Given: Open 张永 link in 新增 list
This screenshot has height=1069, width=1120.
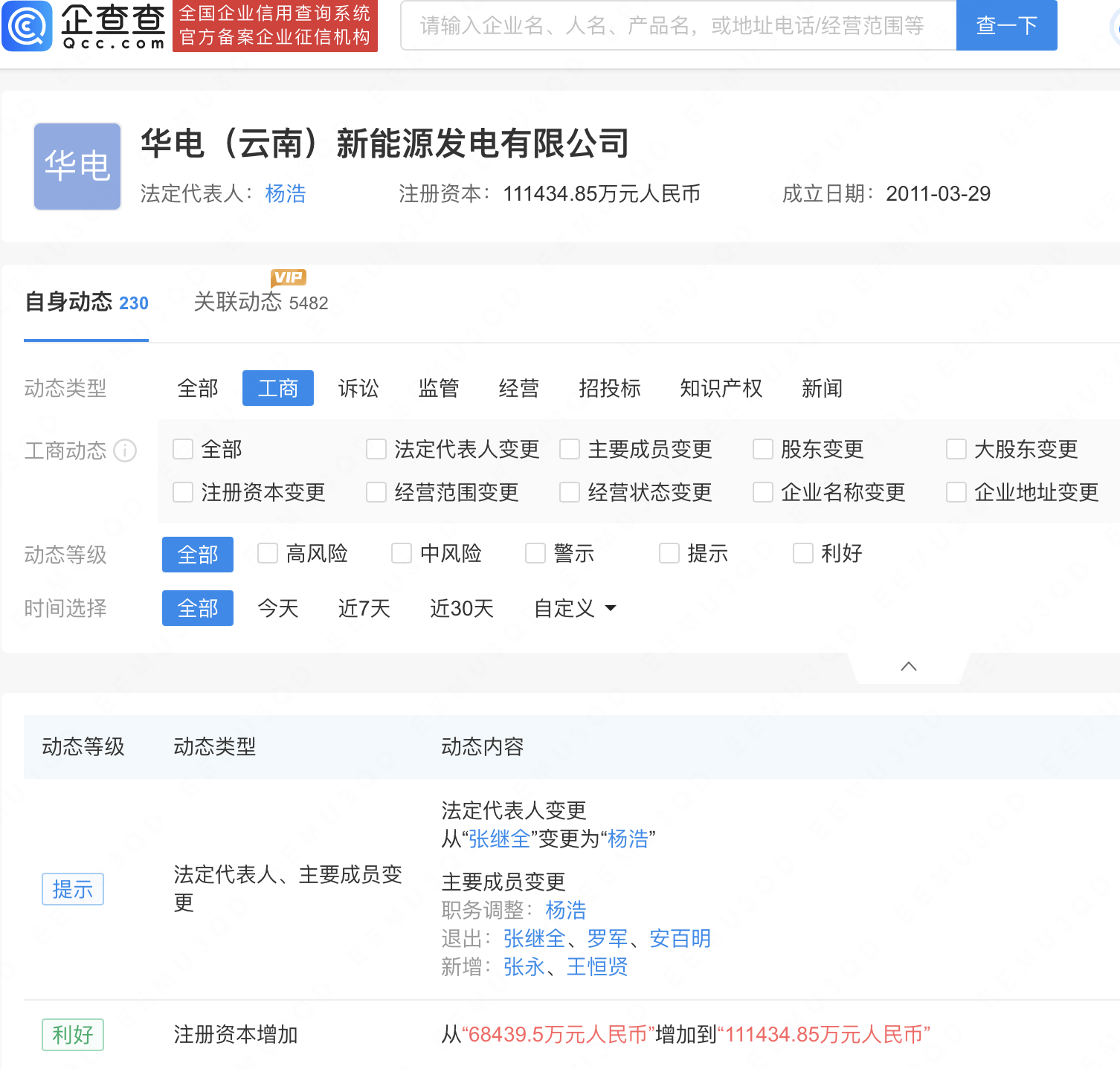Looking at the screenshot, I should pos(524,966).
